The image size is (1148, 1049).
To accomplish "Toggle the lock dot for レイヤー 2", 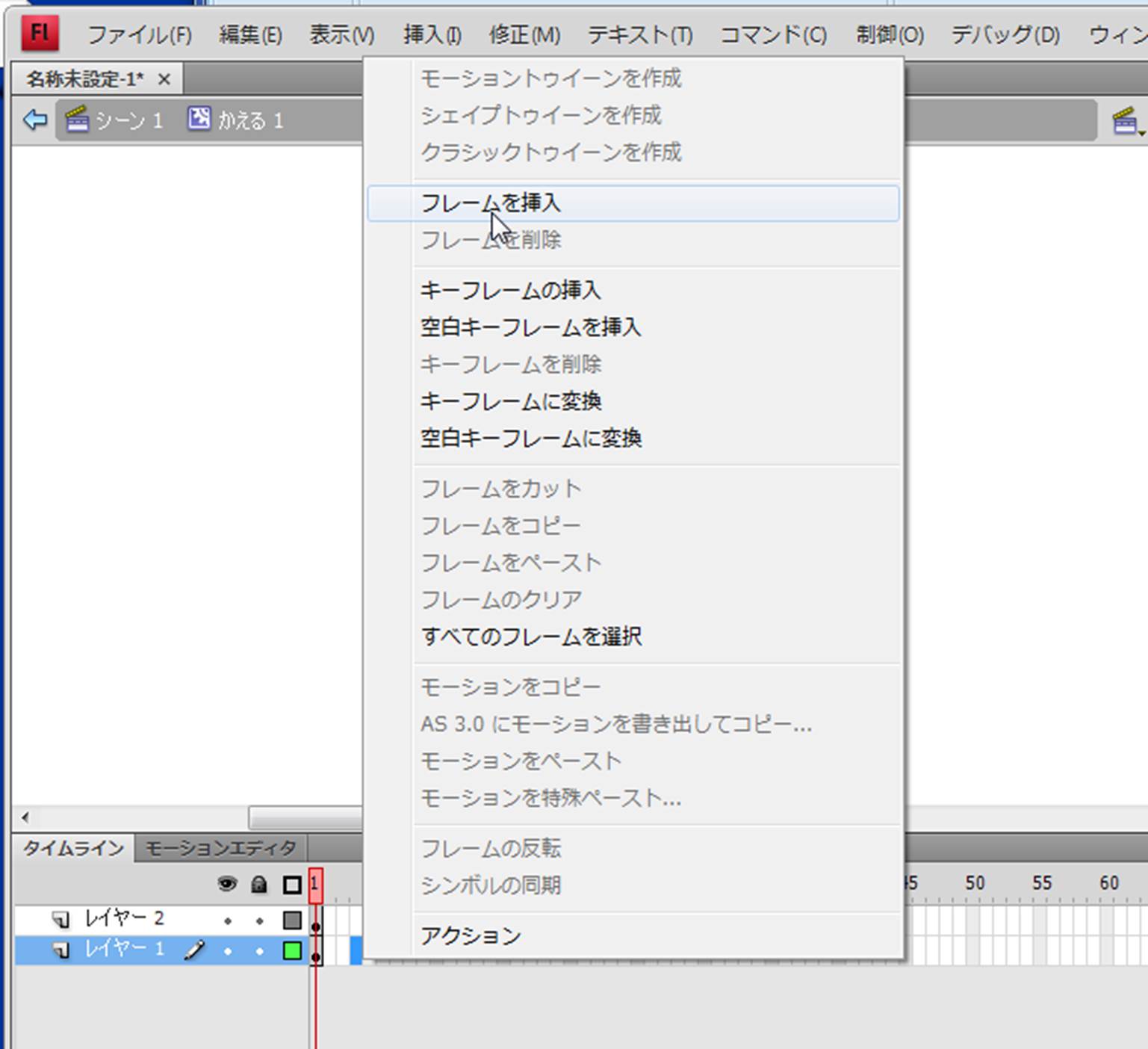I will pyautogui.click(x=259, y=921).
